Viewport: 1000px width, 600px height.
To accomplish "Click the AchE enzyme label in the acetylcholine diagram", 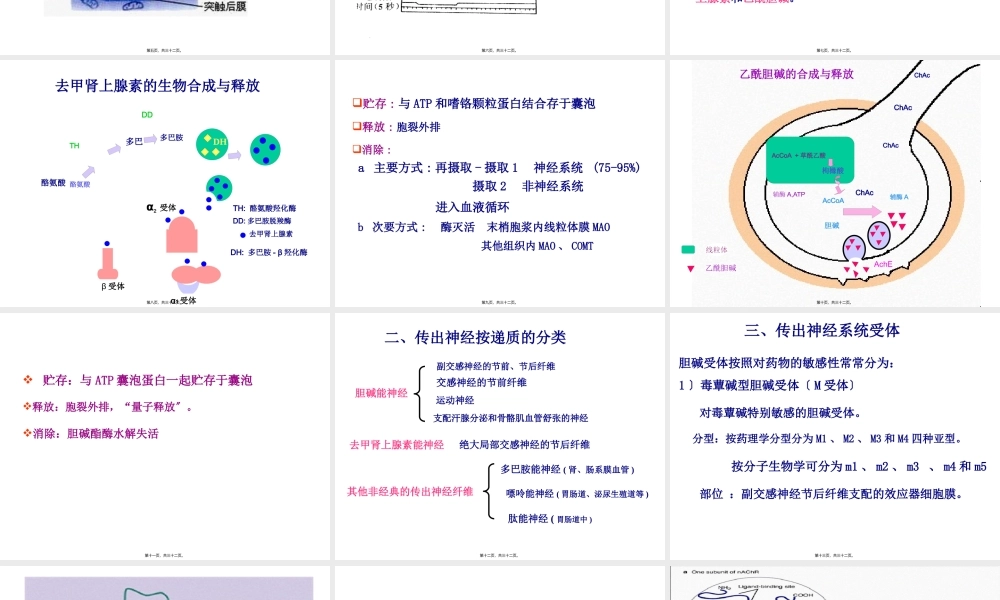I will (883, 262).
